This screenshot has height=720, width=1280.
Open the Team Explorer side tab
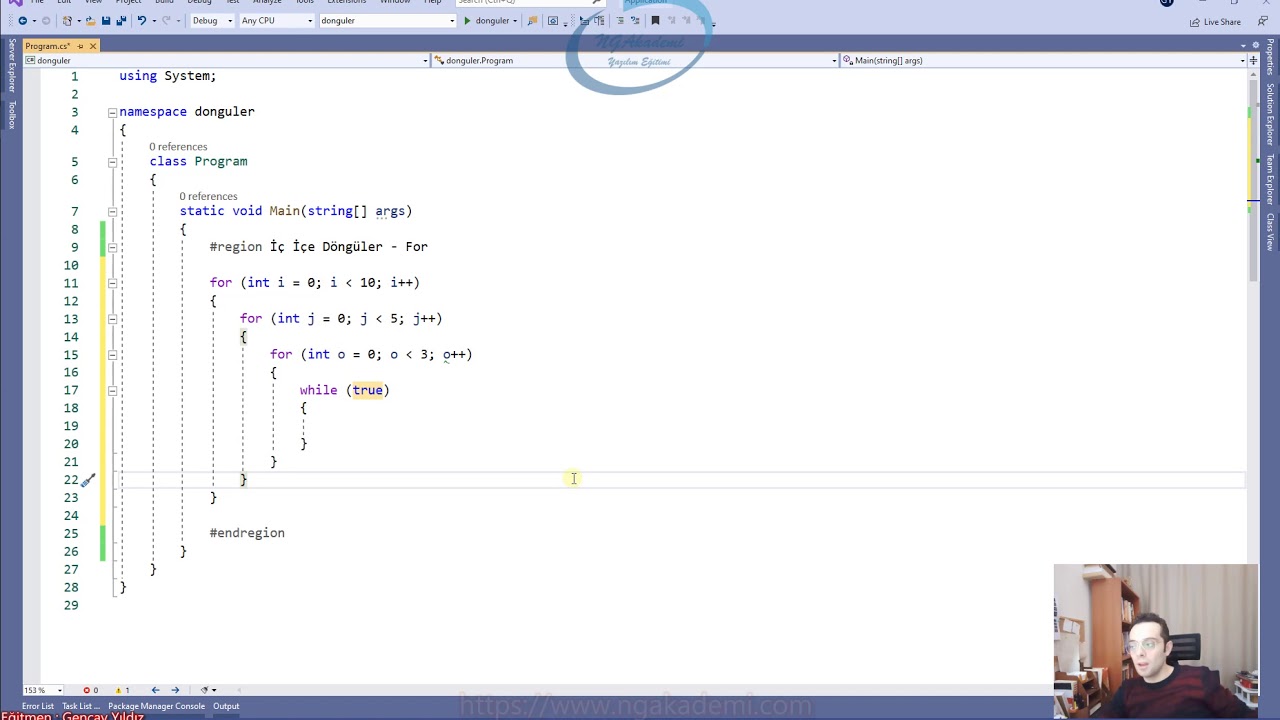[x=1271, y=179]
